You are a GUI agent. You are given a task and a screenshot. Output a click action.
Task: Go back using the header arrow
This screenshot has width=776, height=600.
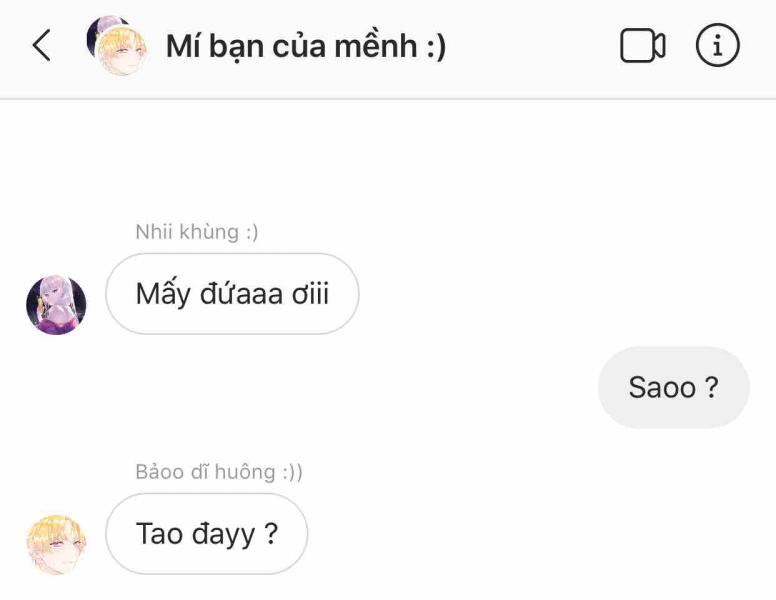click(x=42, y=45)
